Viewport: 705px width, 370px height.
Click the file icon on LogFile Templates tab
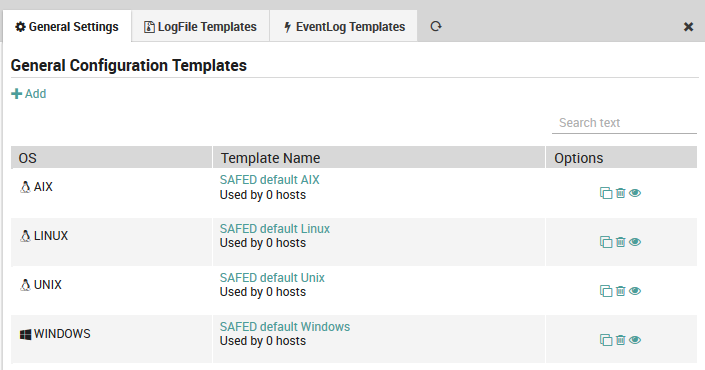click(x=149, y=27)
